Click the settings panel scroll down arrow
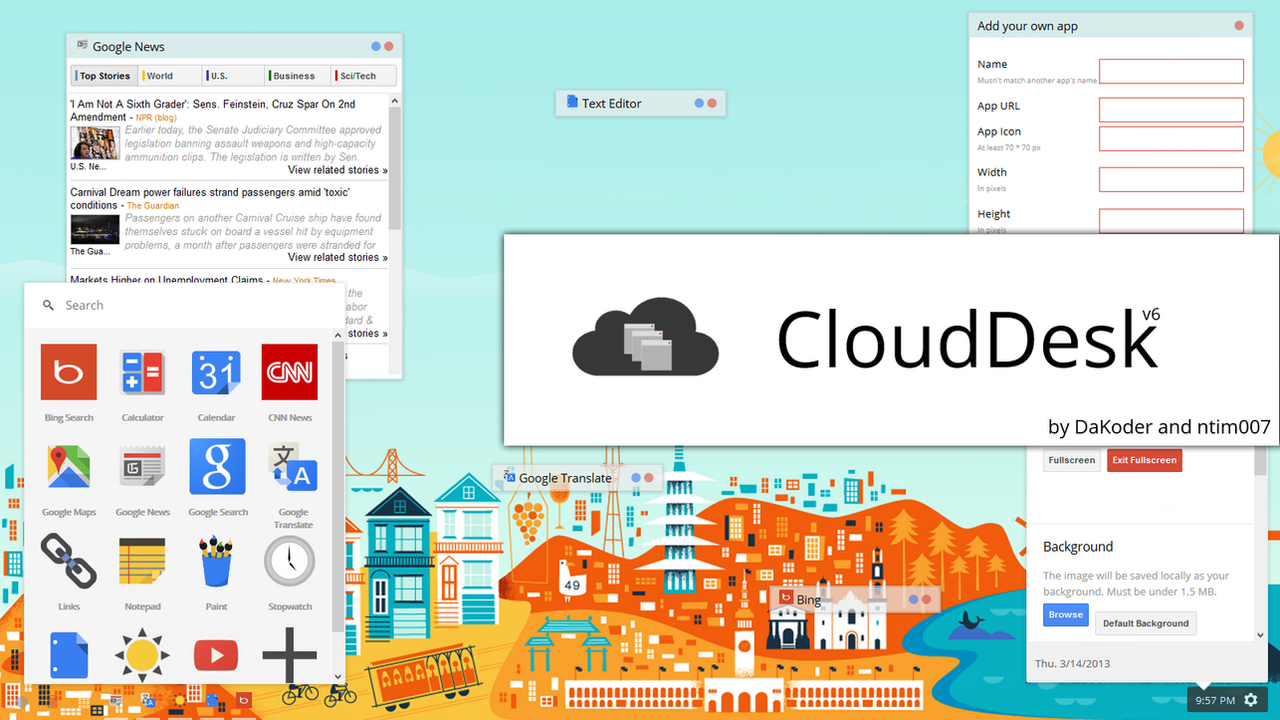The width and height of the screenshot is (1280, 720). click(x=1261, y=634)
